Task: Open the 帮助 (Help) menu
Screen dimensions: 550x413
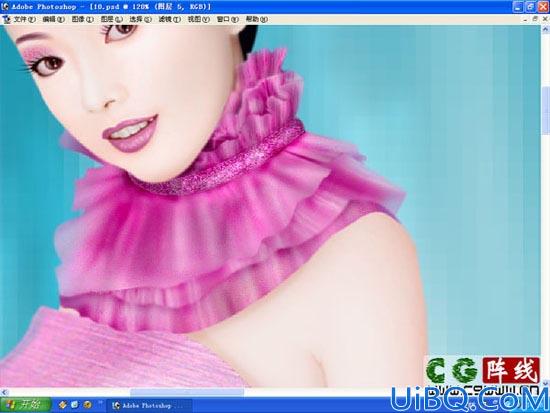Action: pyautogui.click(x=256, y=20)
